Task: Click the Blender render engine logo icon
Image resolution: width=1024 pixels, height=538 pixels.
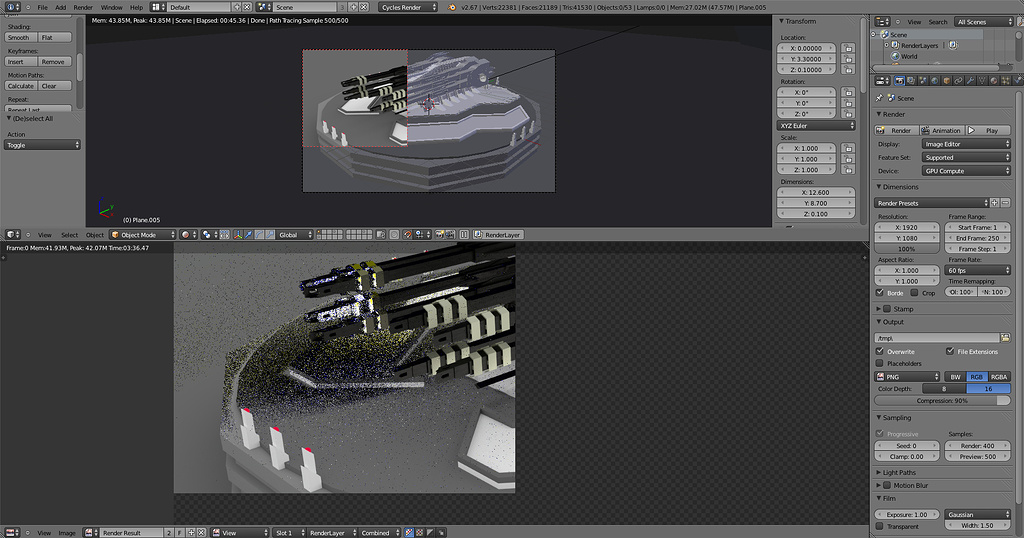Action: (x=451, y=7)
